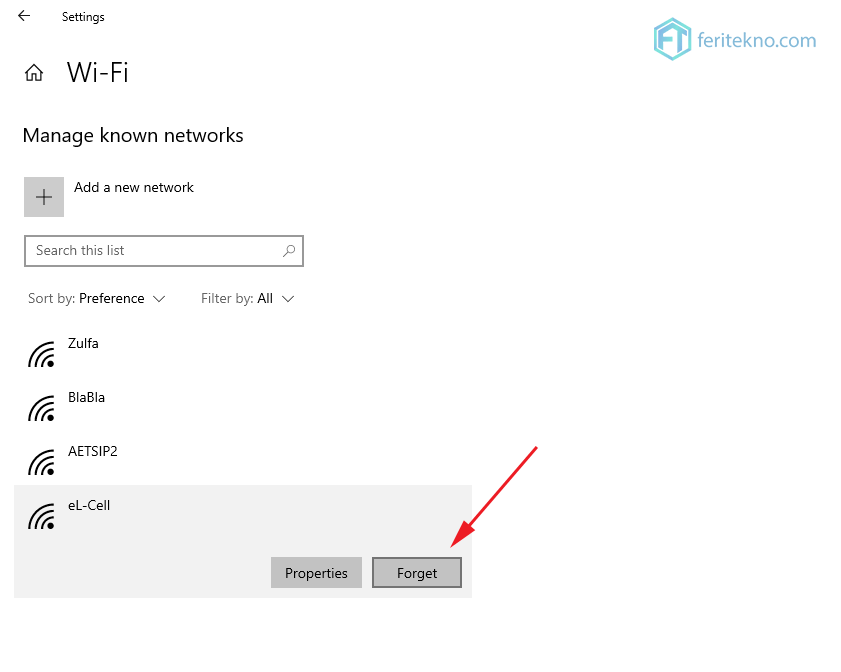The image size is (841, 672).
Task: Select the Zulfa network name
Action: click(83, 343)
